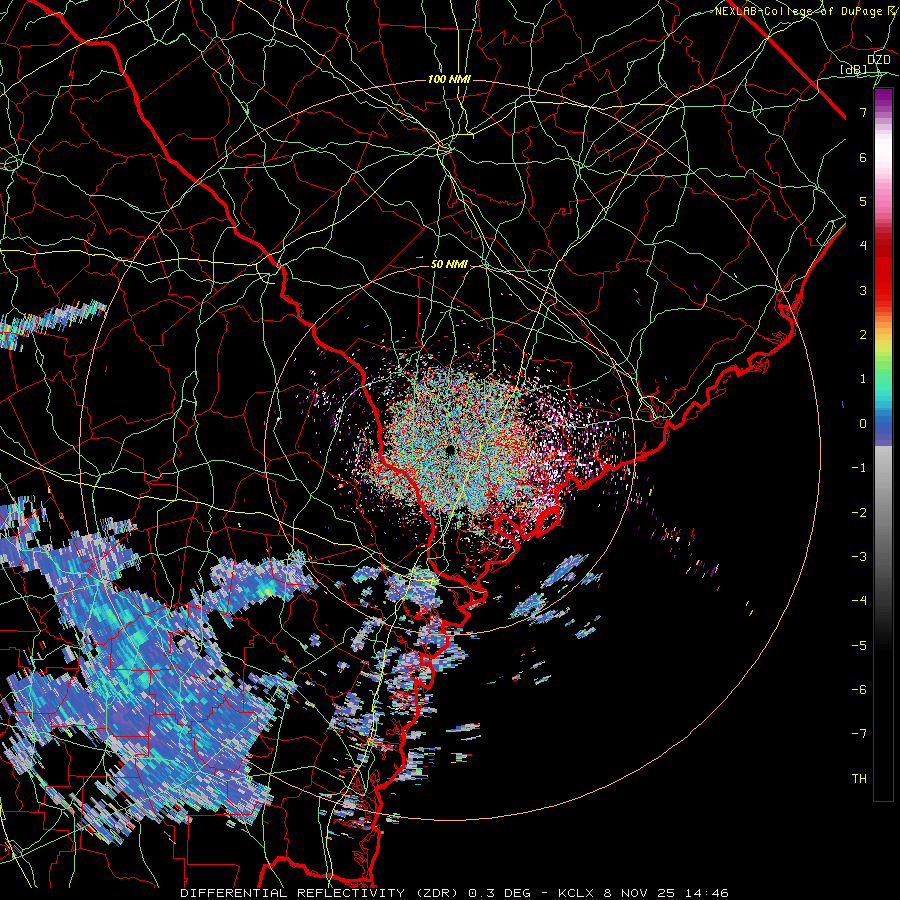
Task: Click the "-4" value on the scale
Action: click(859, 601)
